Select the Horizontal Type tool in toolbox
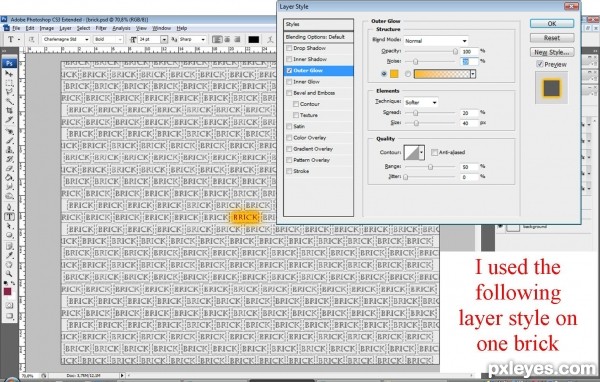600x382 pixels. tap(9, 217)
